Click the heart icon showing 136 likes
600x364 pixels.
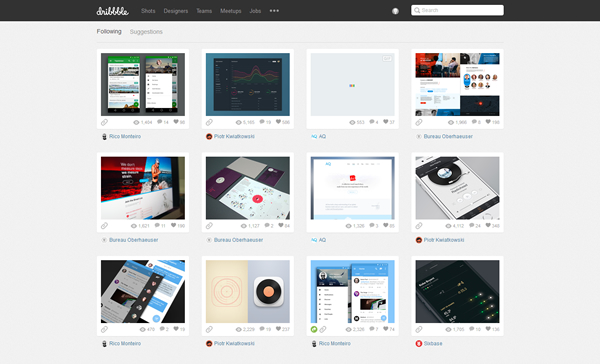pos(488,329)
